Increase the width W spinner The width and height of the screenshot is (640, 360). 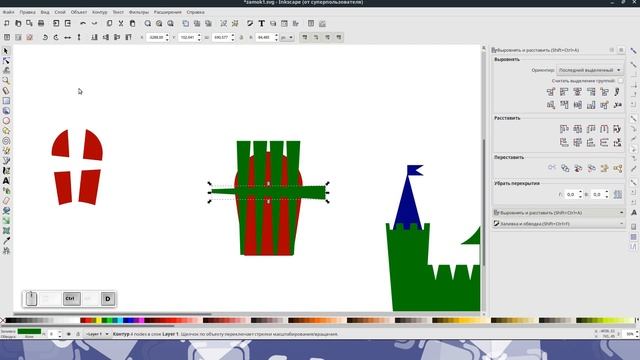[x=233, y=36]
